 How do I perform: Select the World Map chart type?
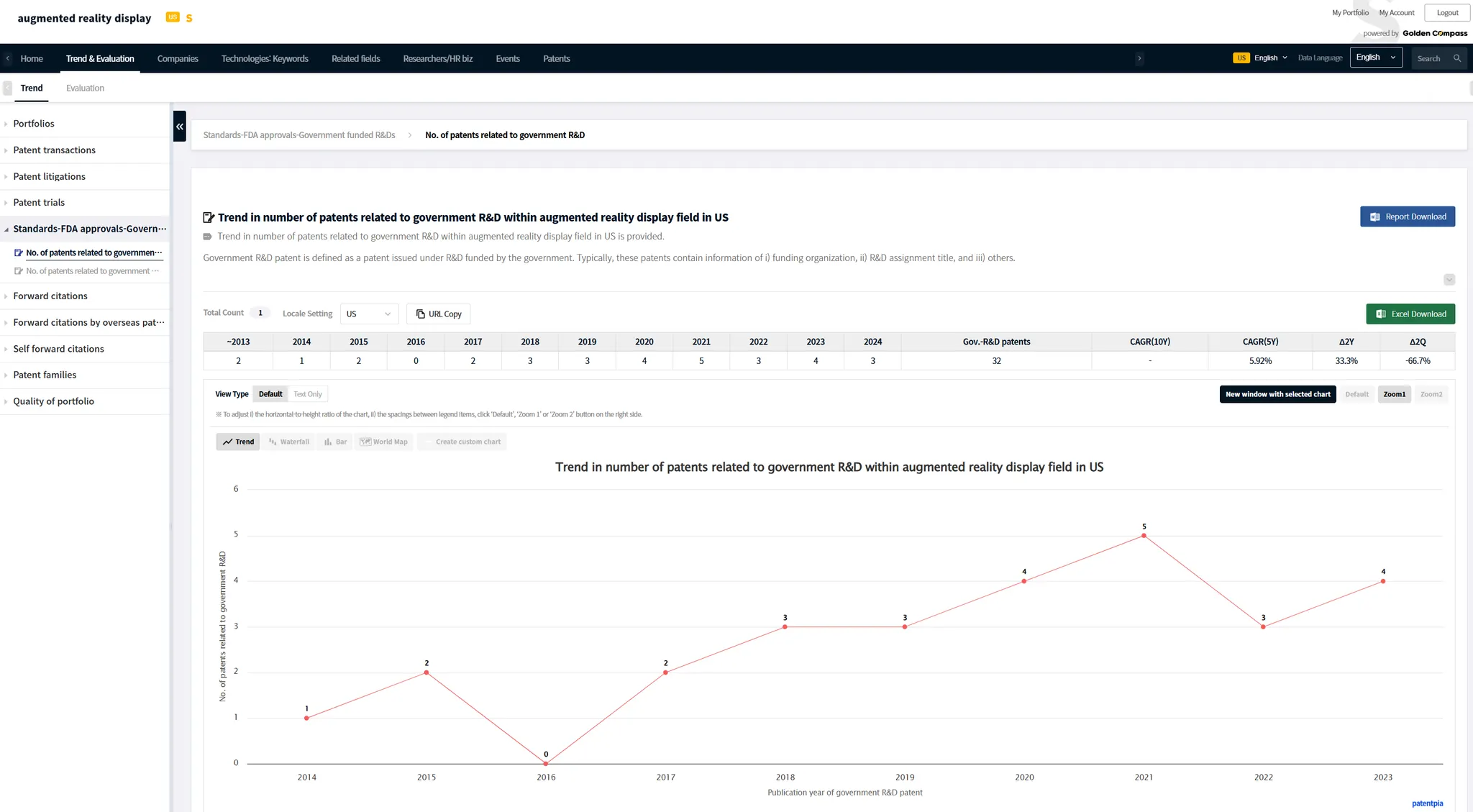[384, 442]
